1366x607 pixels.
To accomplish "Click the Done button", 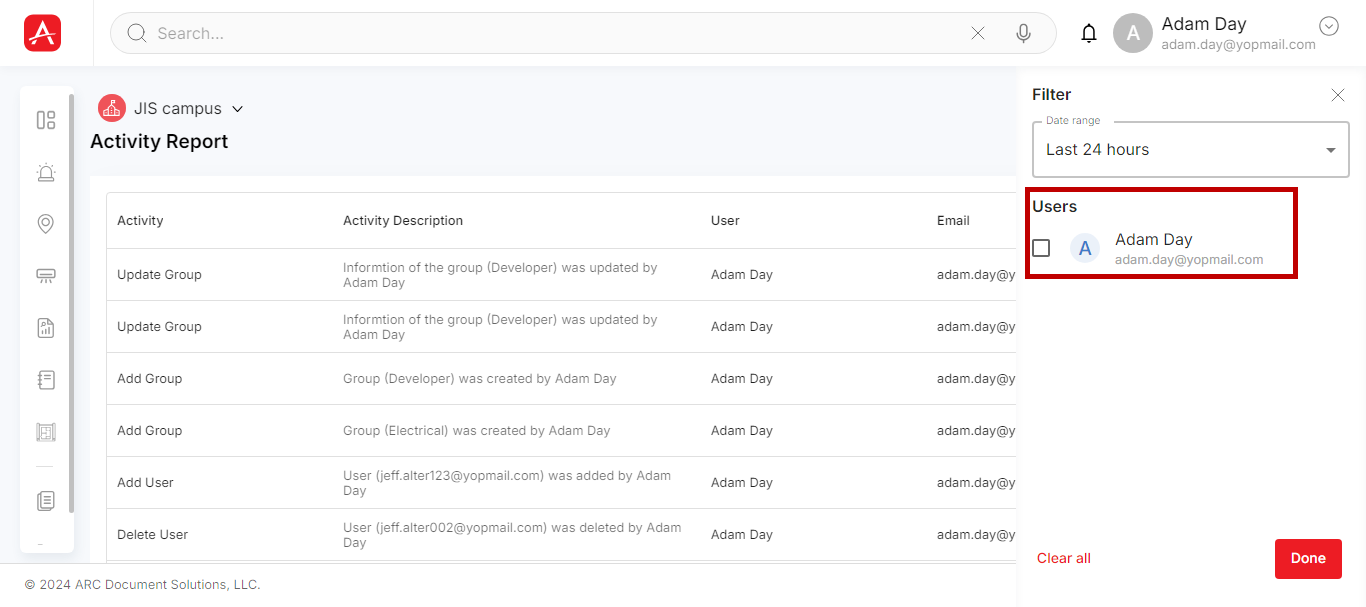I will pos(1308,558).
